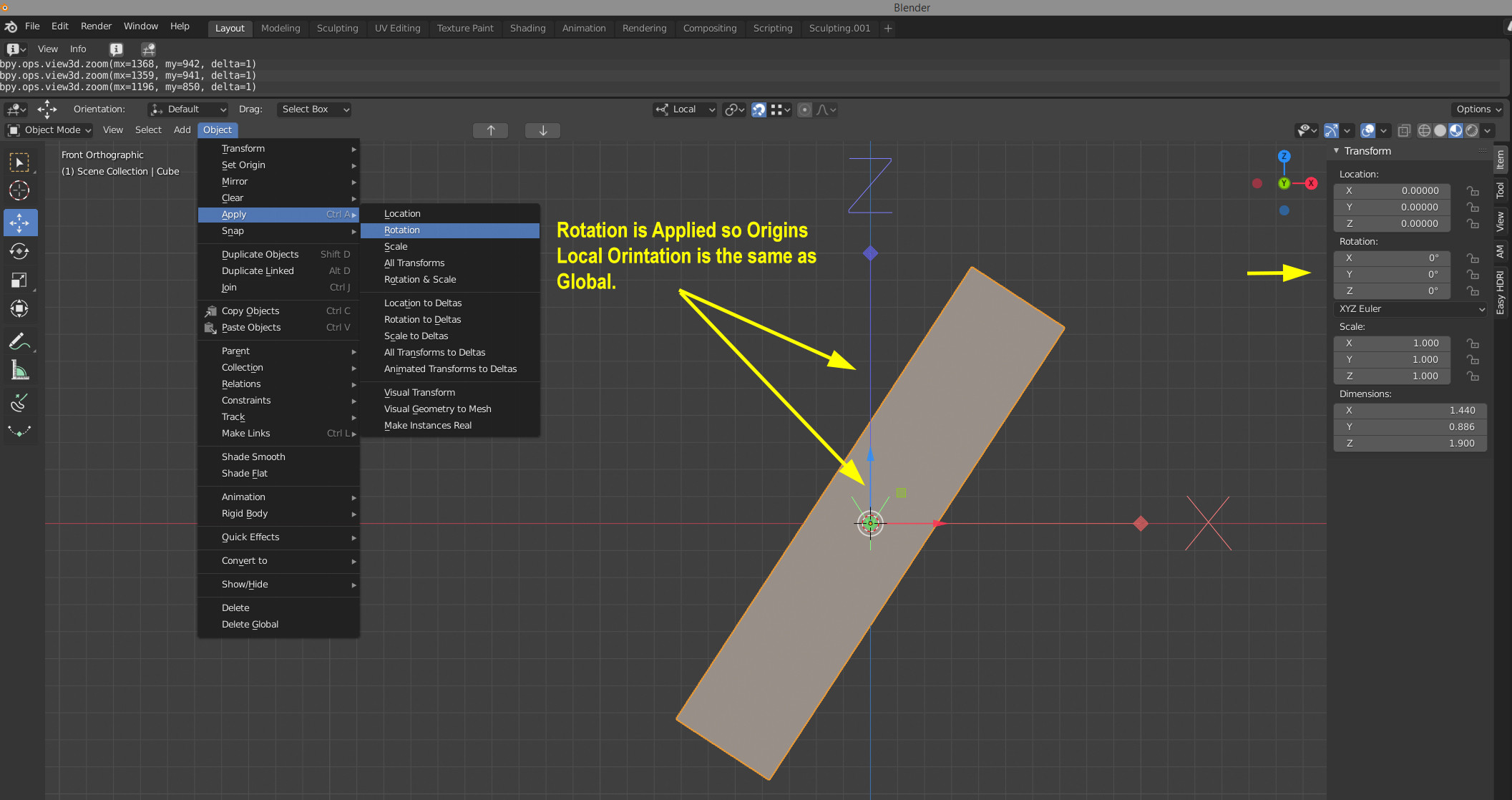Screen dimensions: 1512x800
Task: Toggle viewport gizmos display
Action: pyautogui.click(x=1331, y=130)
